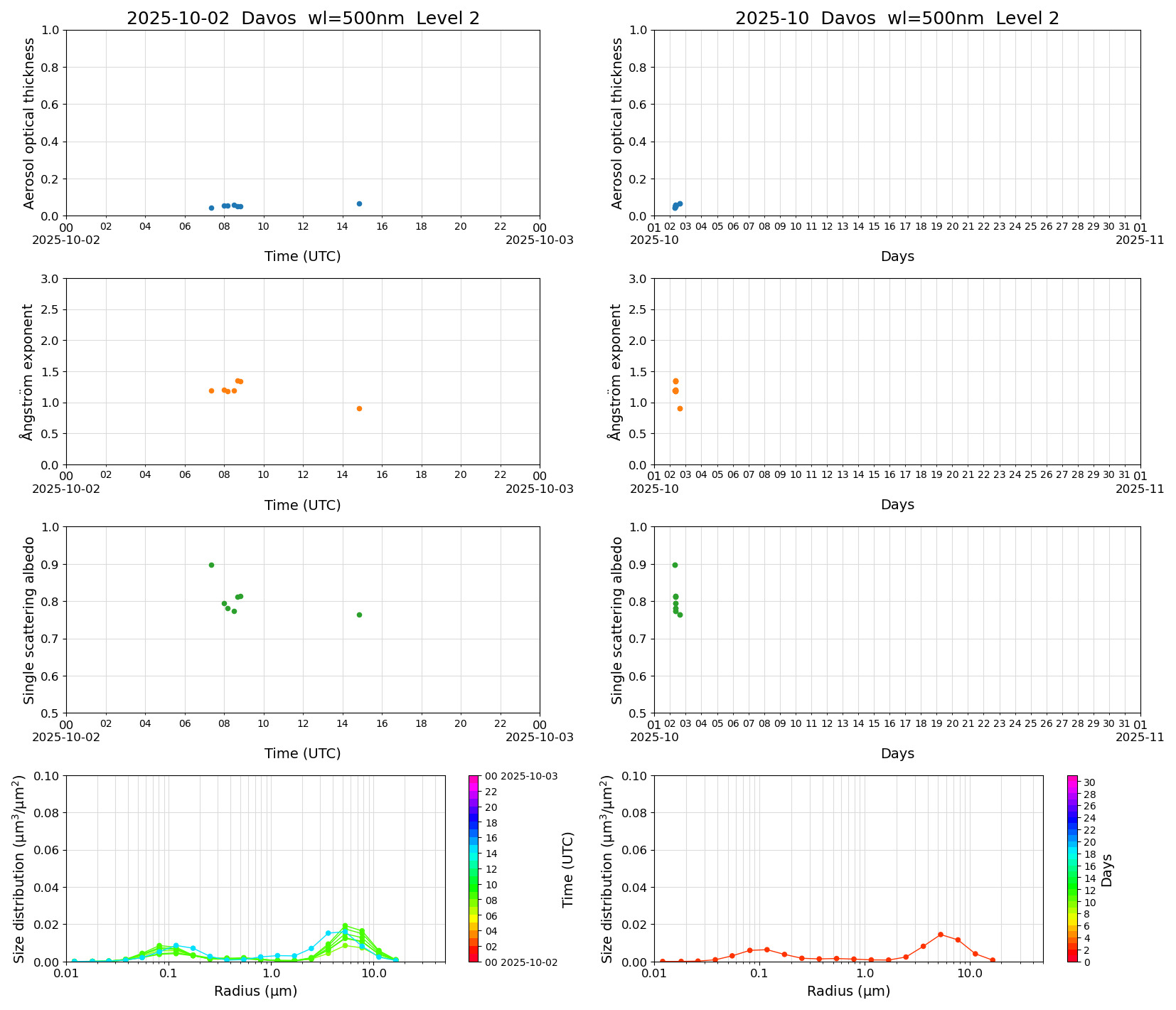Viewport: 1176px width, 1010px height.
Task: Click the Days colorbar at the red bottom
Action: [1072, 957]
